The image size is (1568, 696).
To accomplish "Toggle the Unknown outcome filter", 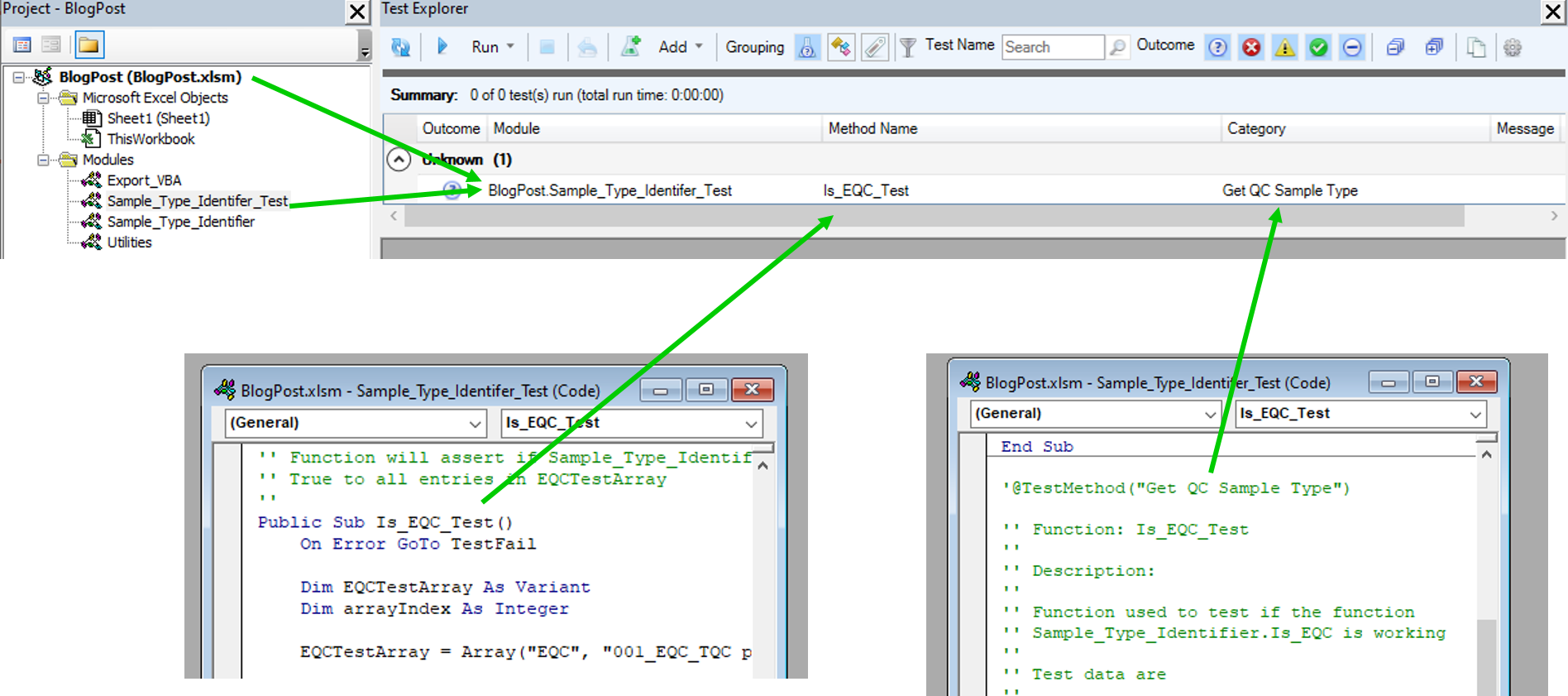I will point(1217,47).
